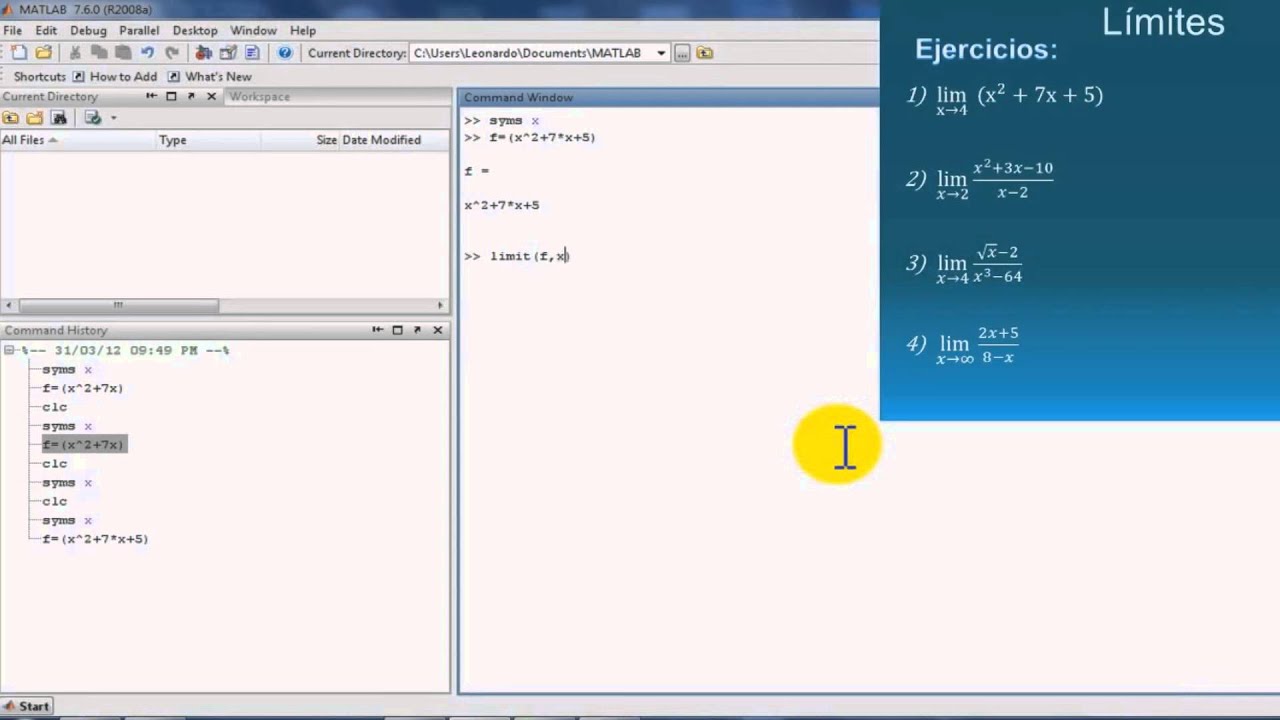This screenshot has height=720, width=1280.
Task: Open dropdown arrow beside the actions icon
Action: point(113,118)
